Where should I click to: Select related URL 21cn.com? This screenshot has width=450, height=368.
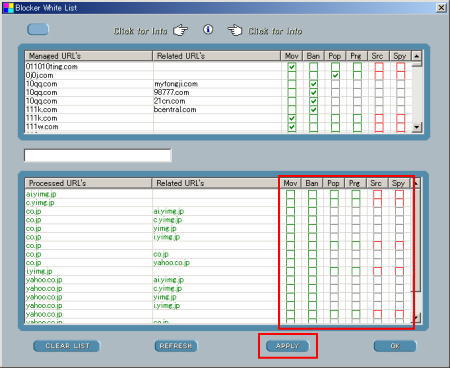169,101
